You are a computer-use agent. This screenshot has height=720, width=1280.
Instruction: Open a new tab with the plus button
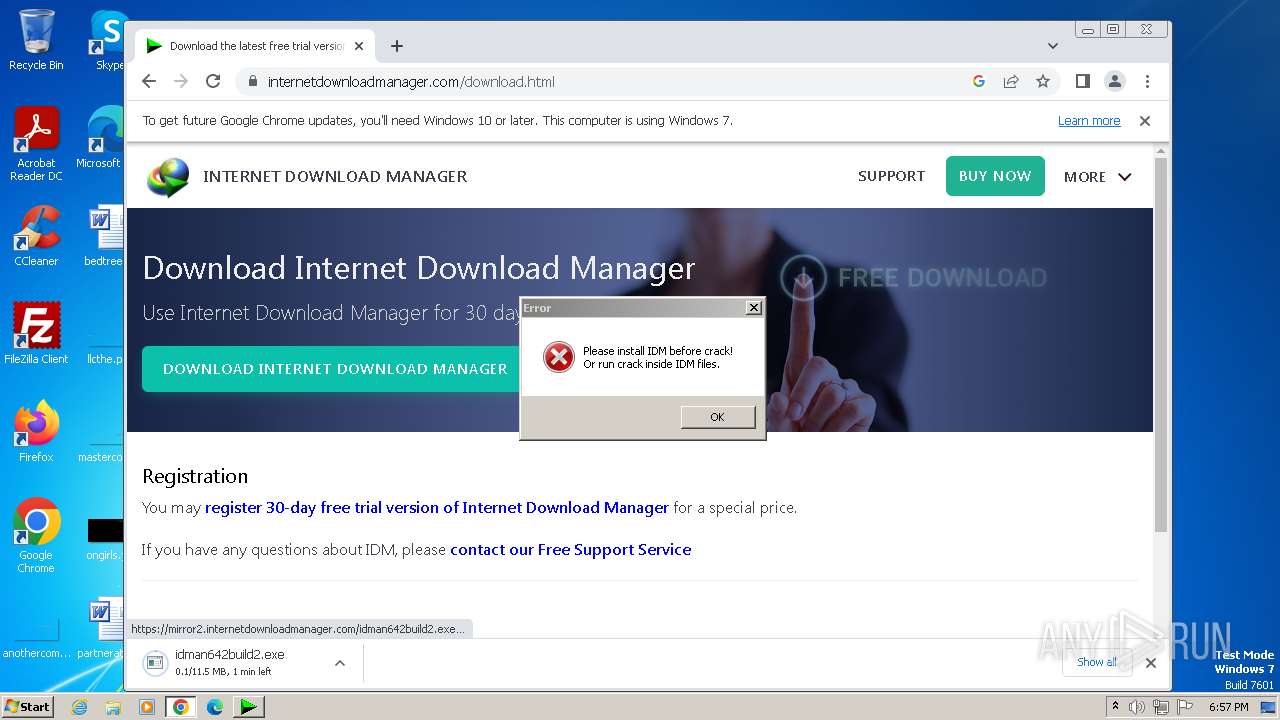point(397,46)
